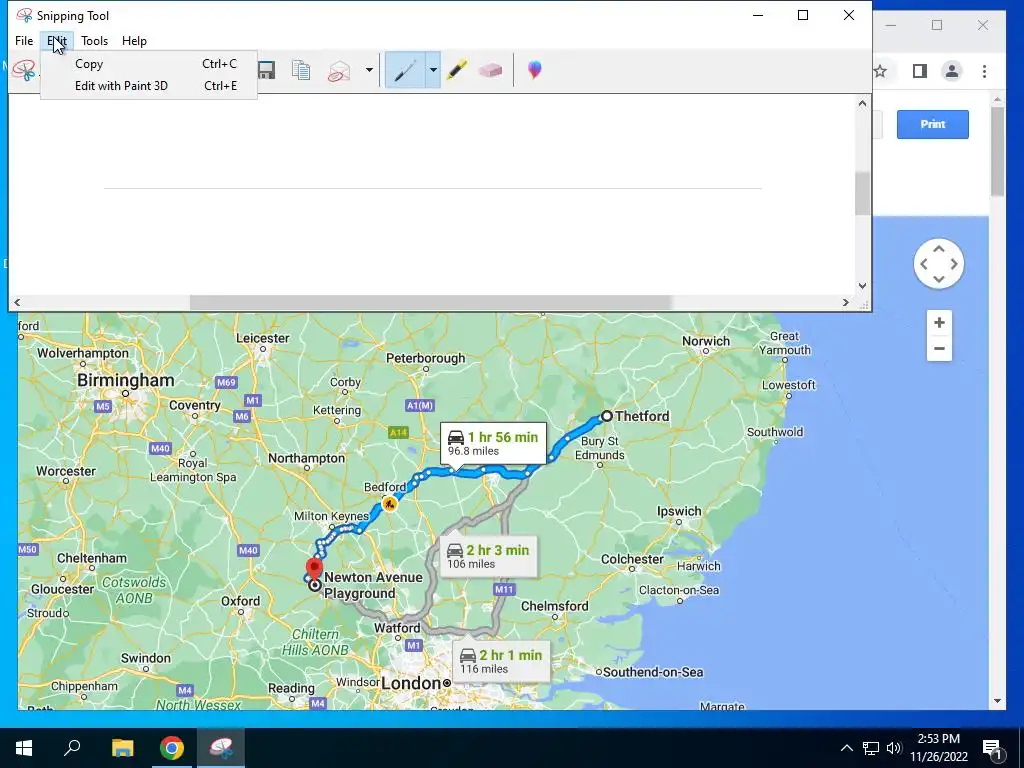Click the map zoom in plus button
This screenshot has width=1024, height=768.
click(x=939, y=323)
